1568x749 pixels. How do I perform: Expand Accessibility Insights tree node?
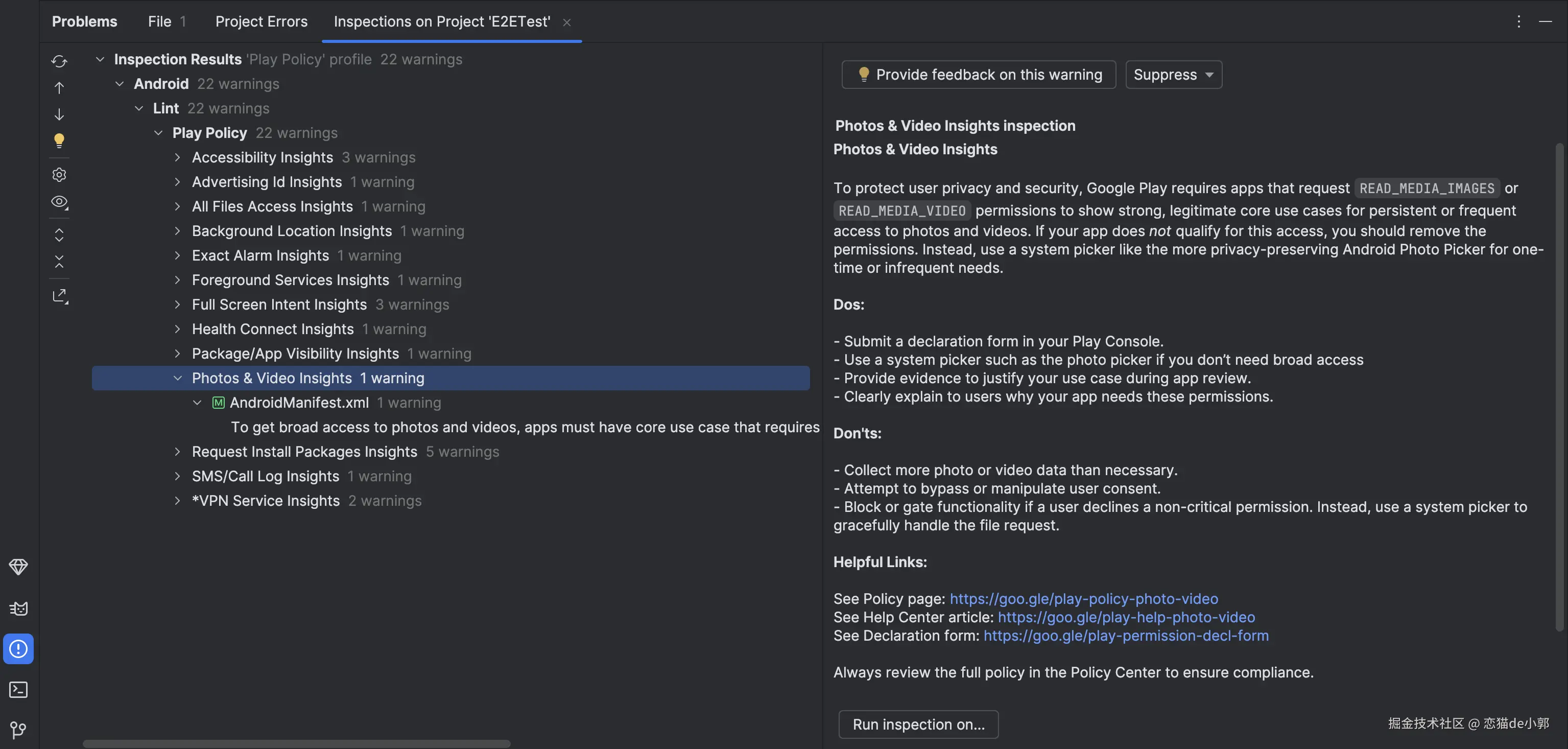[177, 158]
